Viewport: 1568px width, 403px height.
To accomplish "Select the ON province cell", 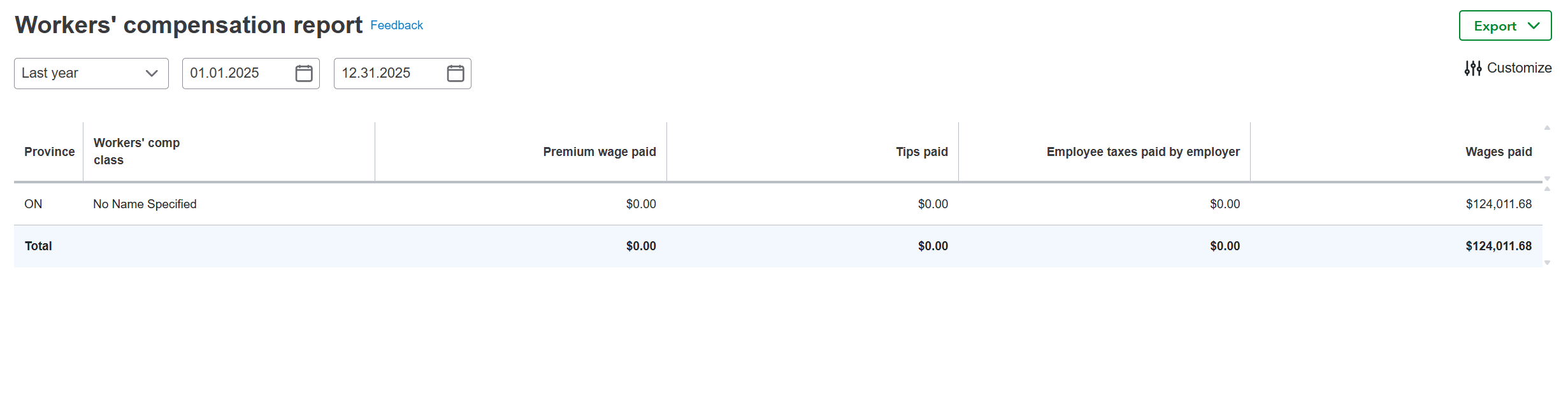I will [x=33, y=204].
